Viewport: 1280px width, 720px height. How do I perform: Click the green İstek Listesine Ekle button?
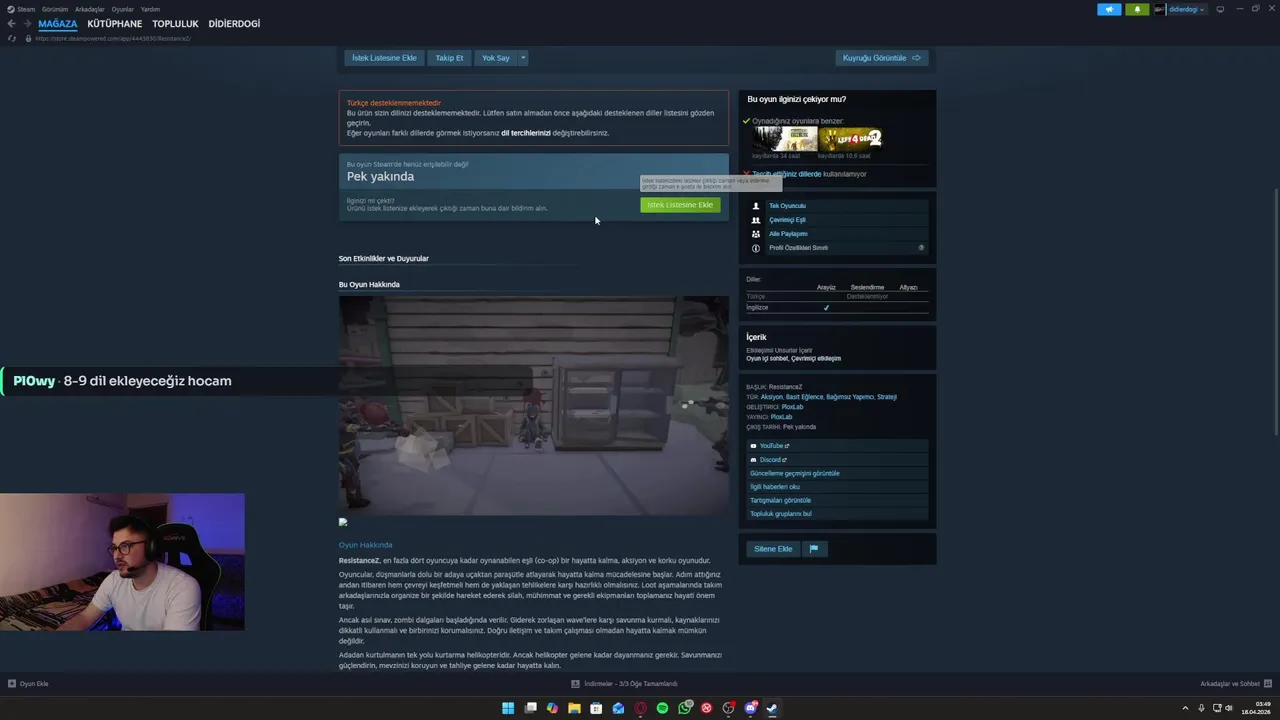pos(680,205)
